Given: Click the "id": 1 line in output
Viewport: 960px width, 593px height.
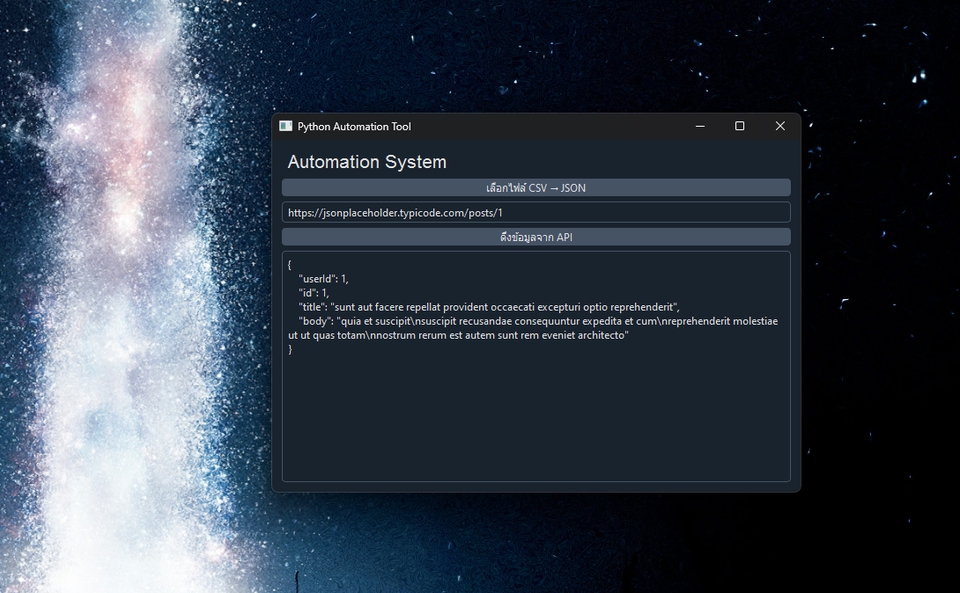Looking at the screenshot, I should (313, 293).
